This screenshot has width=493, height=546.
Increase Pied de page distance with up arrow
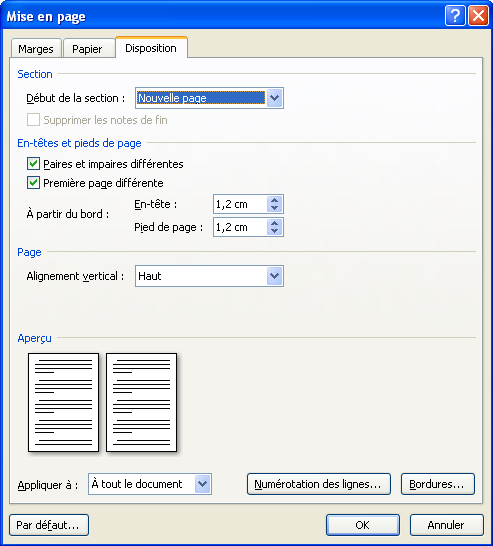point(274,223)
